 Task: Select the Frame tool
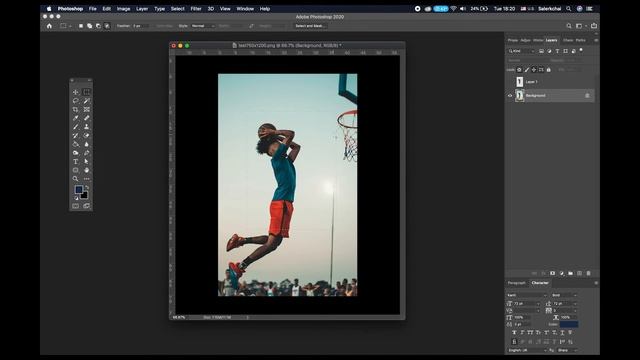[x=87, y=109]
